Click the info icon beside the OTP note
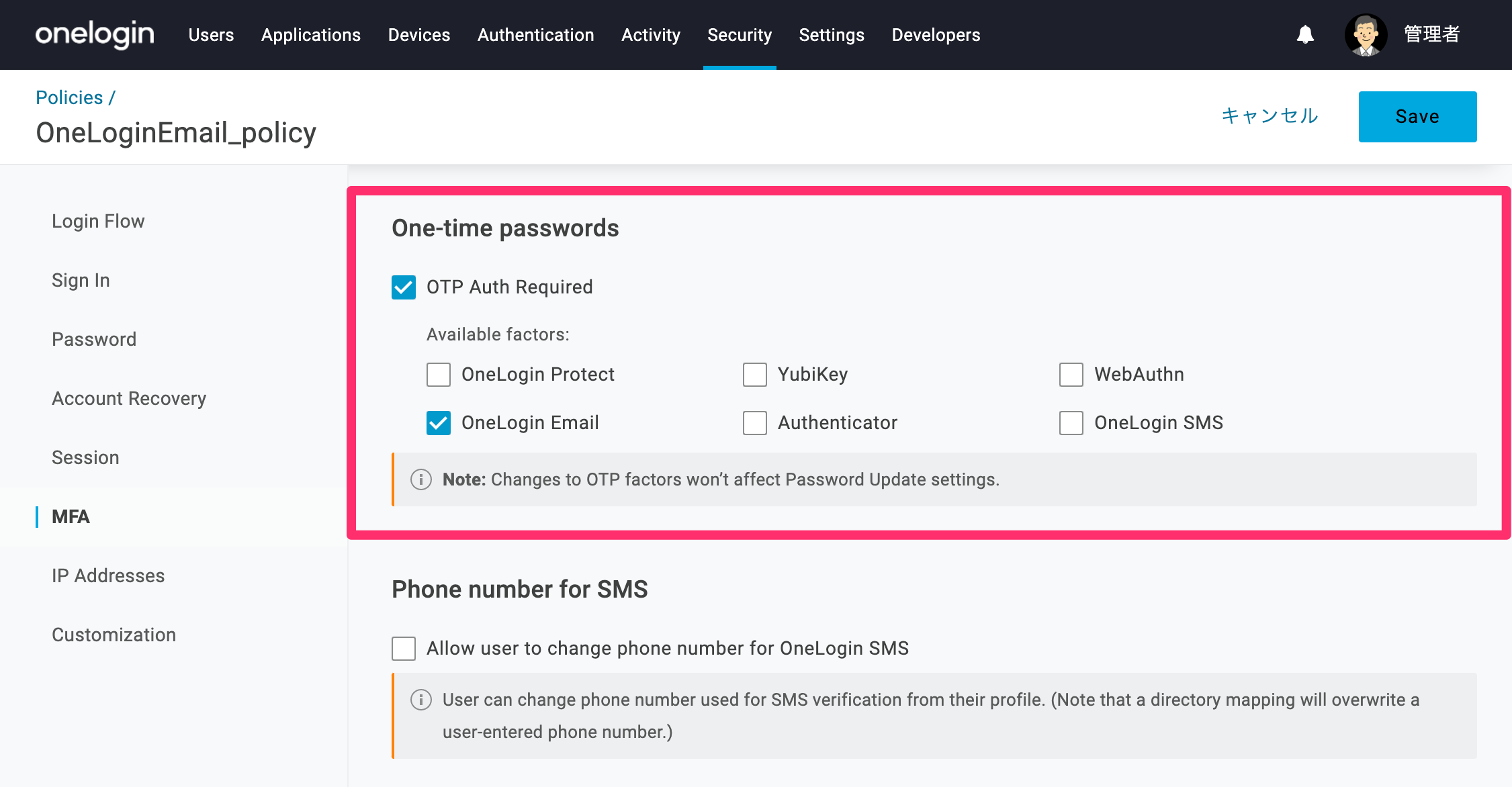The height and width of the screenshot is (787, 1512). point(421,479)
